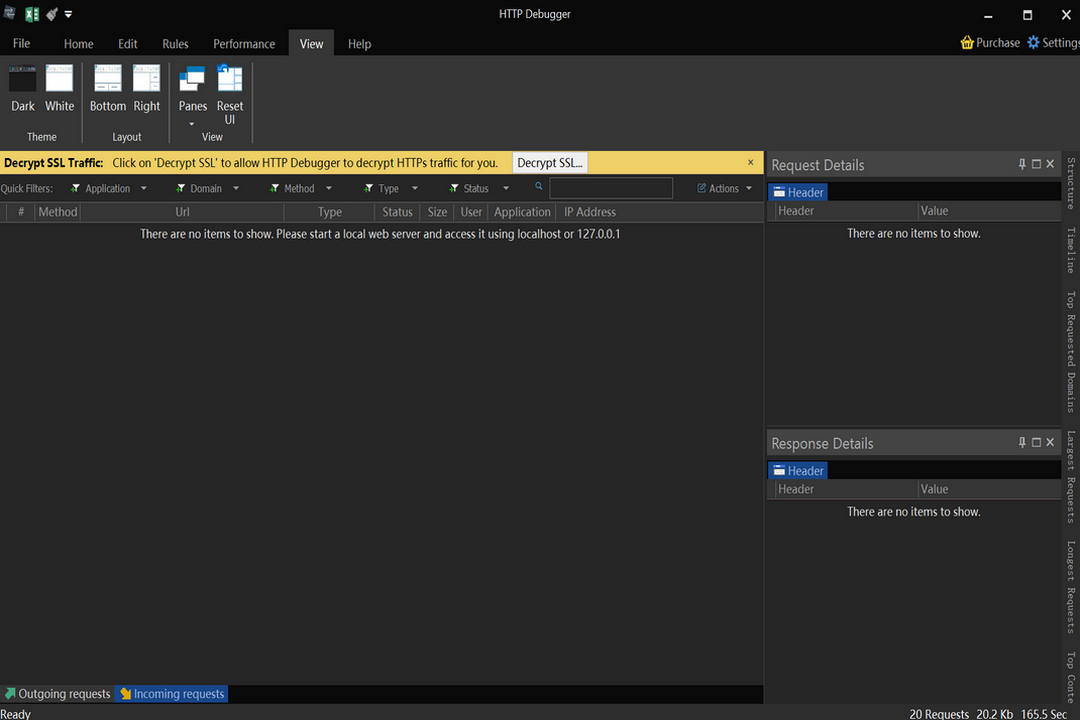This screenshot has width=1080, height=720.
Task: Move layout to the Bottom
Action: (107, 90)
